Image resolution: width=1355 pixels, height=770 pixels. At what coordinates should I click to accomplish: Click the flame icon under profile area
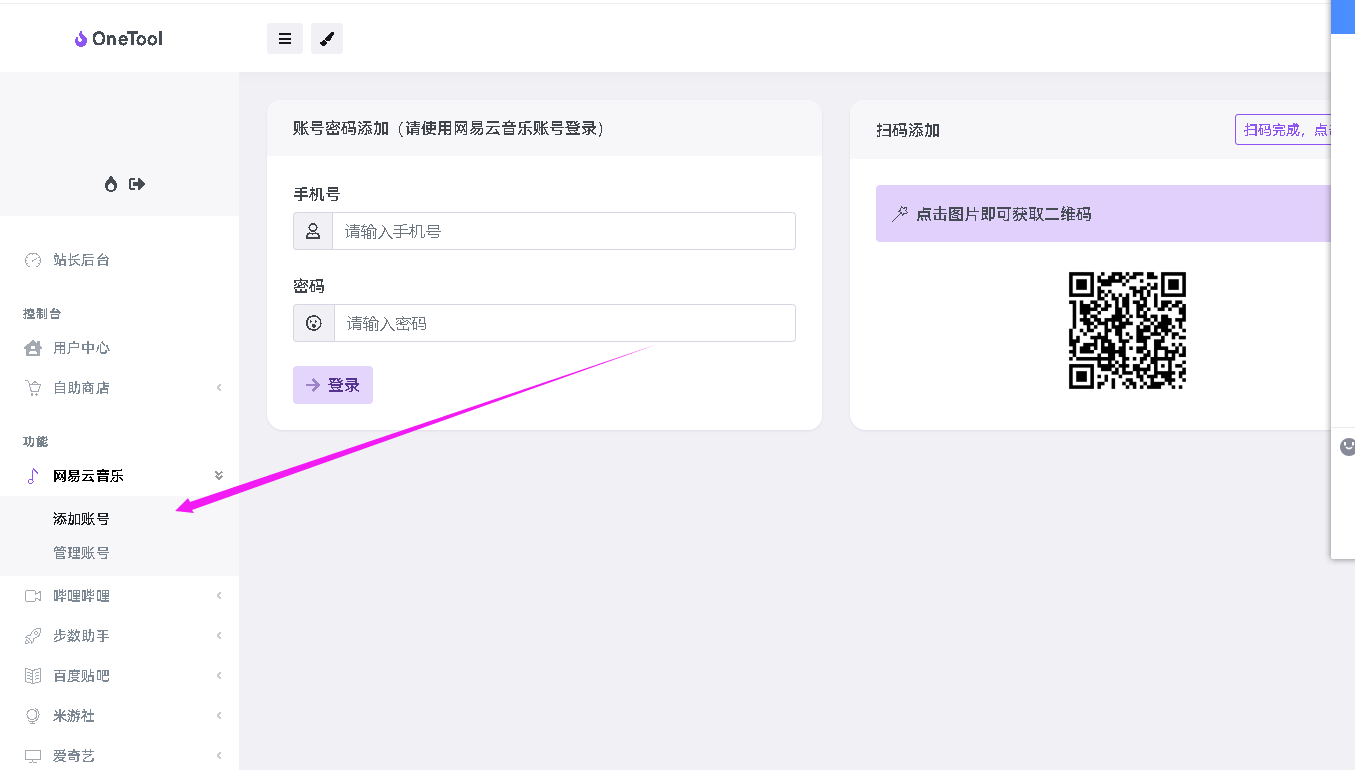[x=111, y=184]
